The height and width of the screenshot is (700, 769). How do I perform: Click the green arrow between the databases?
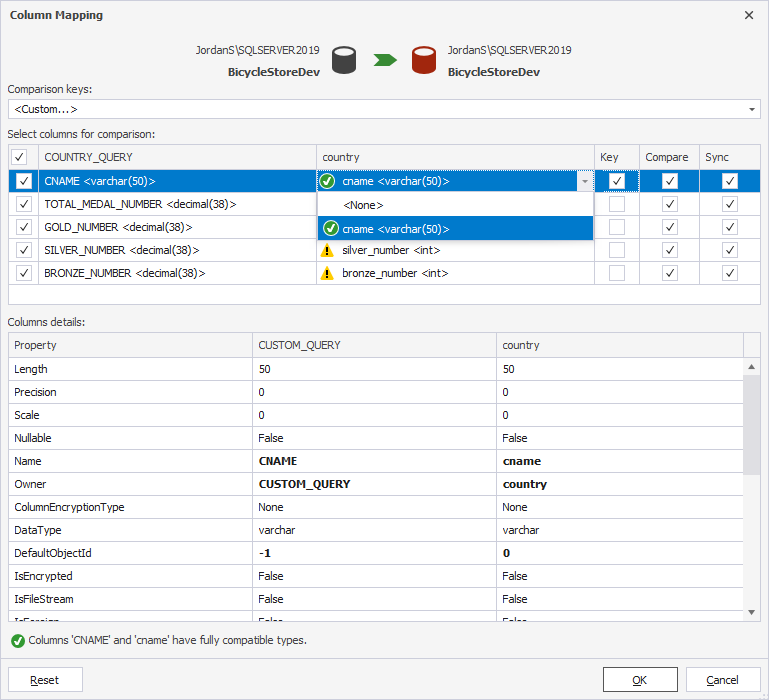[x=385, y=60]
